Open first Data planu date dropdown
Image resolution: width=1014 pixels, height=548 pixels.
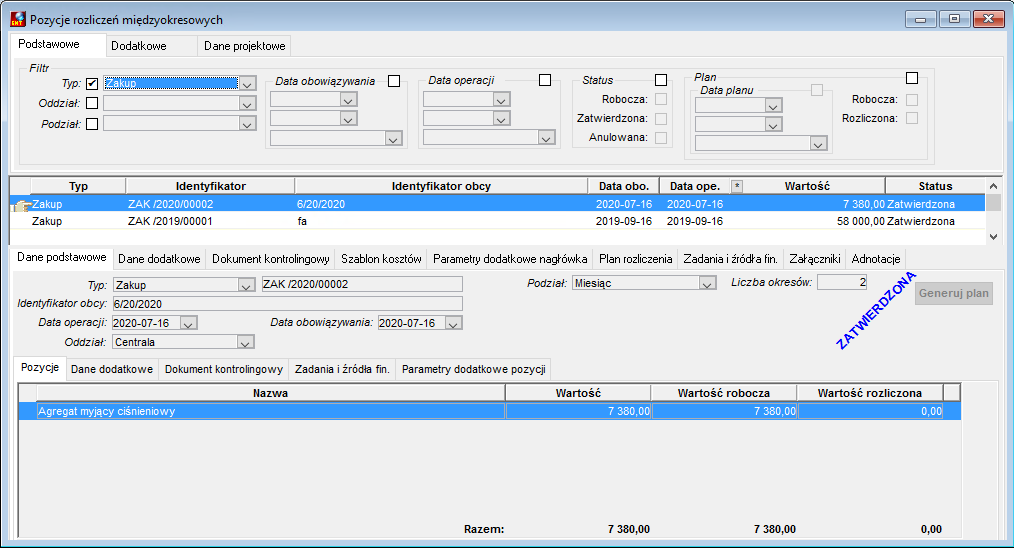click(x=773, y=105)
